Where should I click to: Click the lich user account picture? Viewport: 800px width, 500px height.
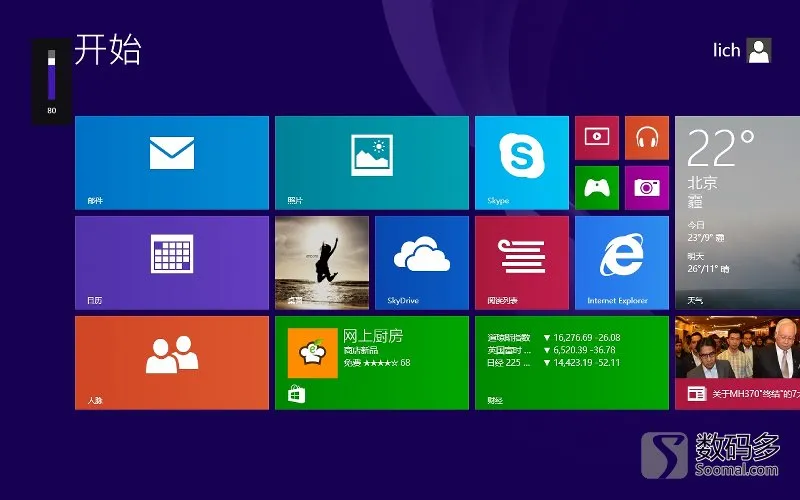pos(759,51)
